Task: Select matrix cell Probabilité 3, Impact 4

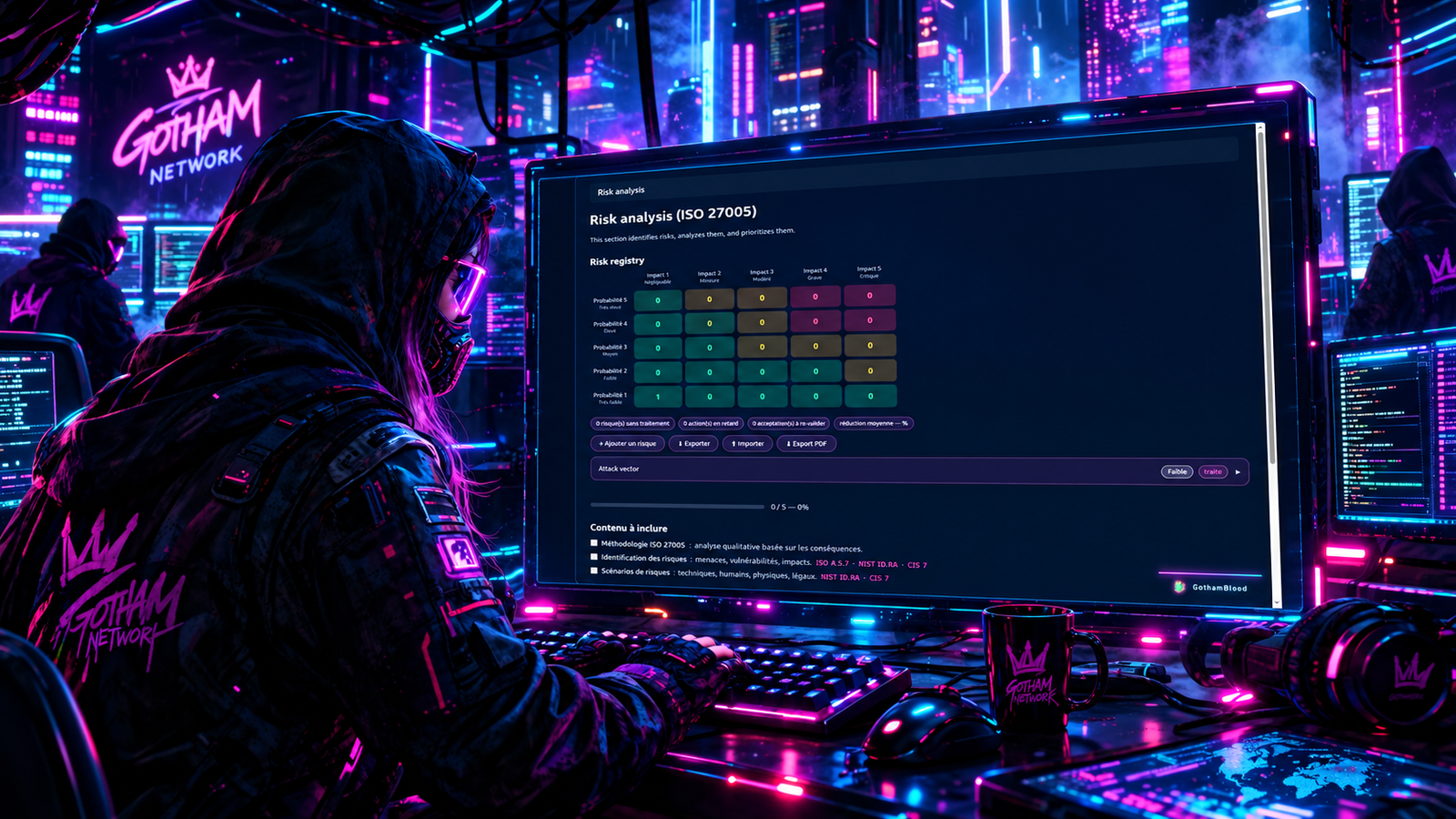Action: click(815, 346)
